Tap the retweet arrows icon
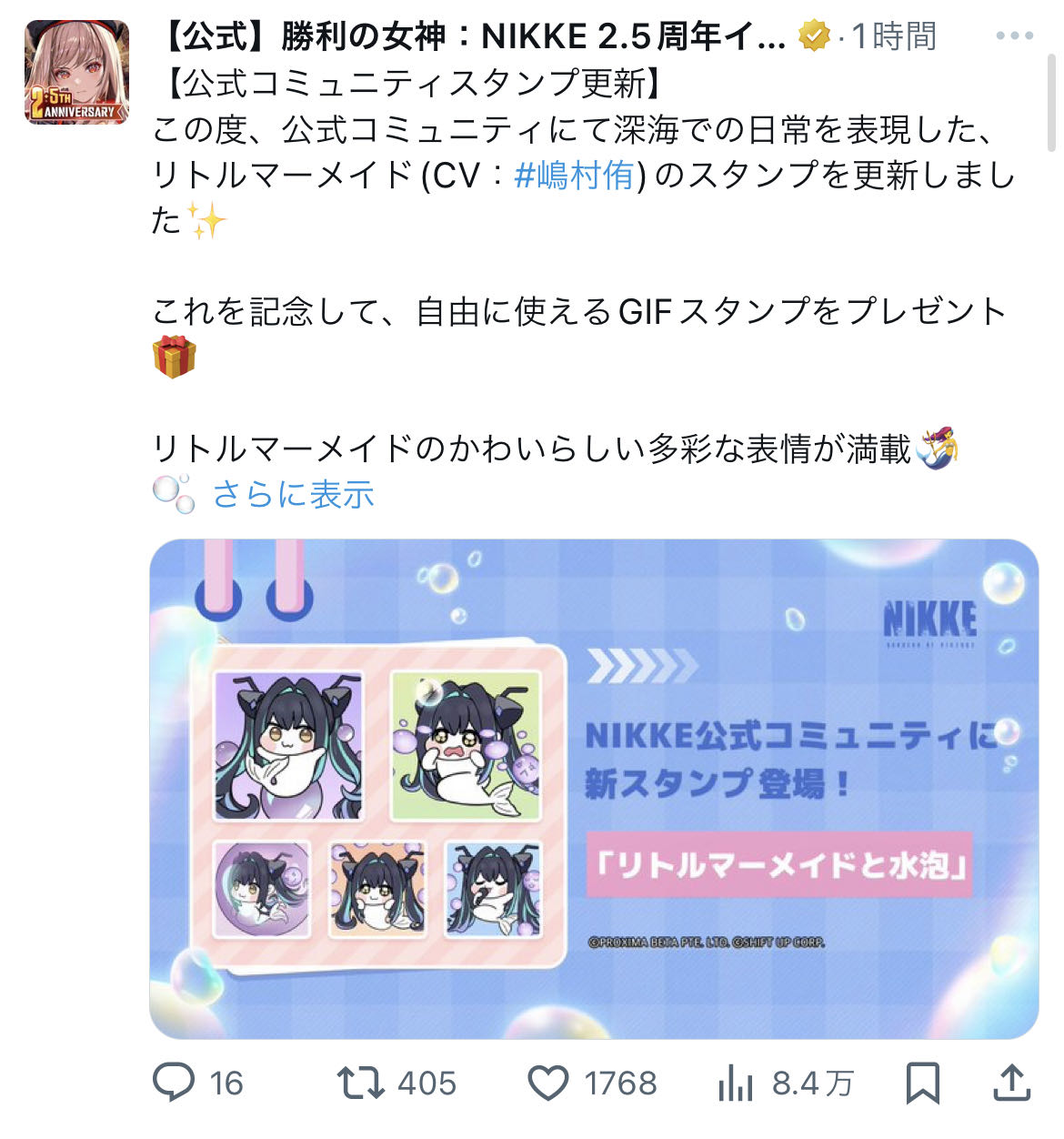 tap(360, 1084)
